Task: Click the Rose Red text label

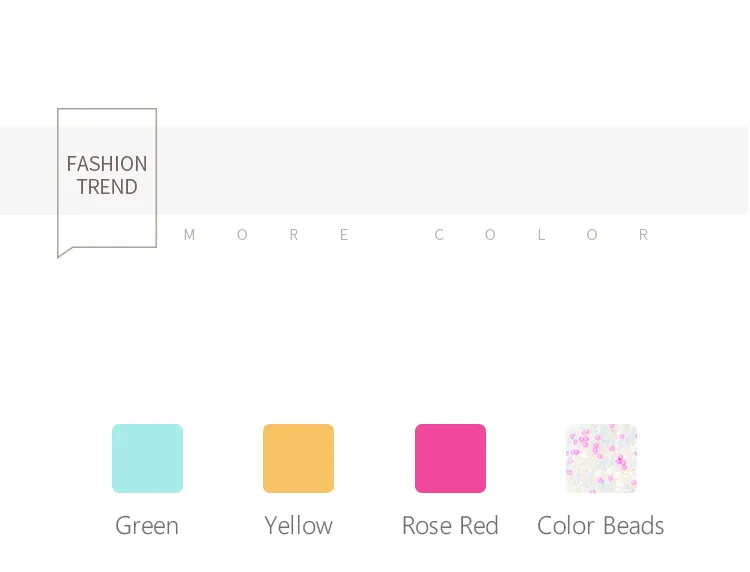Action: (x=450, y=526)
